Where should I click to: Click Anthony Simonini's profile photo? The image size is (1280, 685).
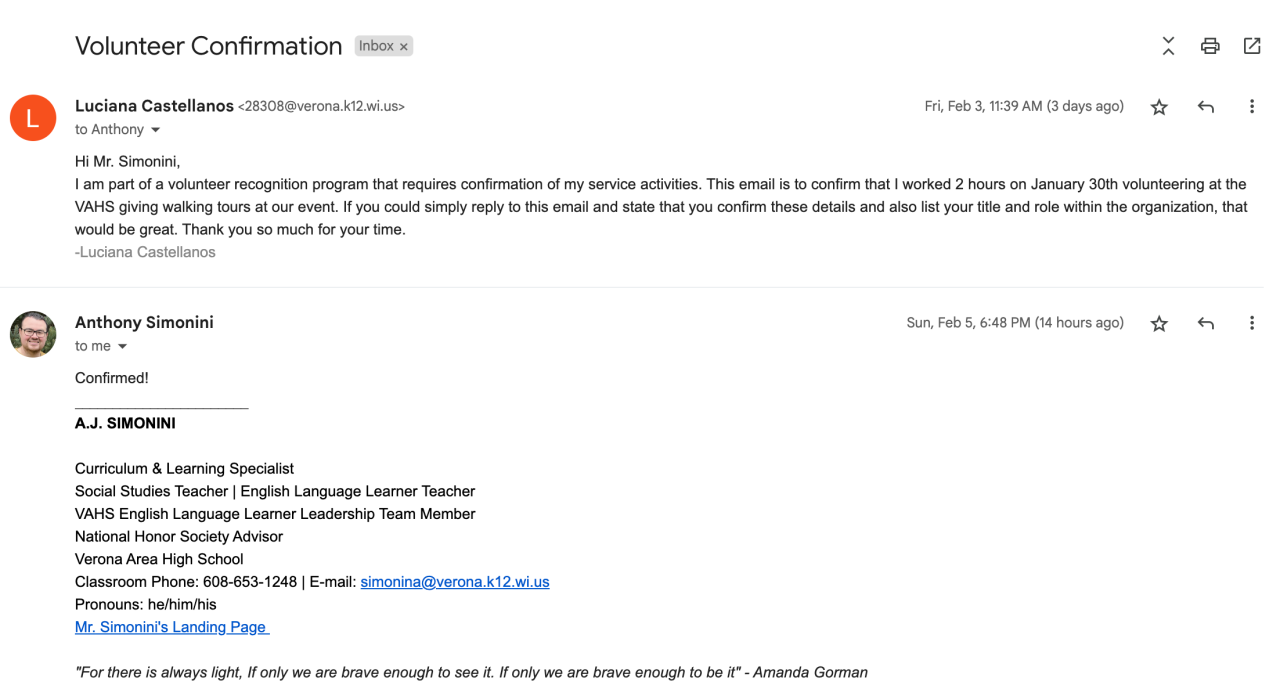(33, 334)
